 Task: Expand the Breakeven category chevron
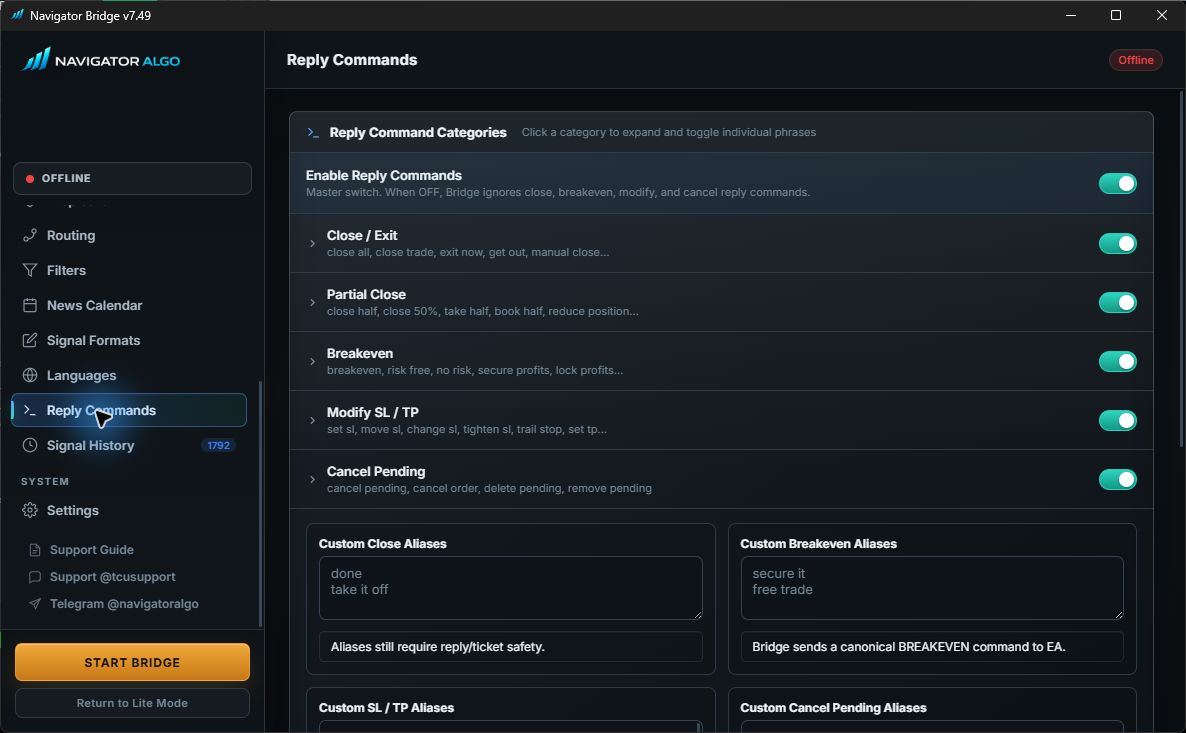click(x=312, y=362)
